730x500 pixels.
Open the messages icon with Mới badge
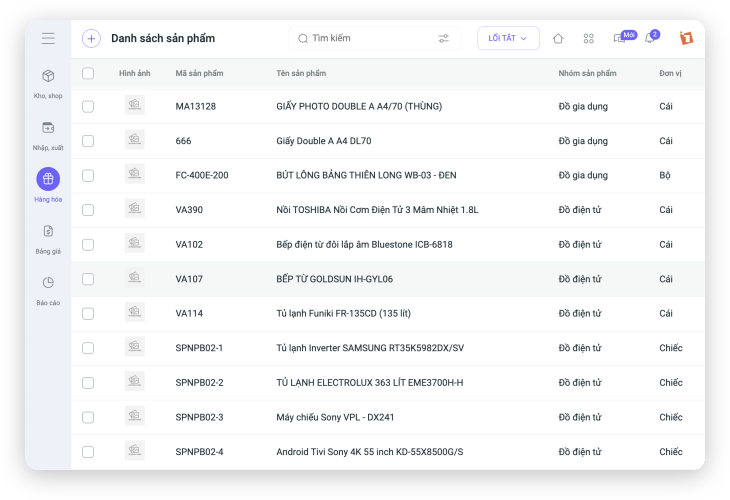point(620,39)
